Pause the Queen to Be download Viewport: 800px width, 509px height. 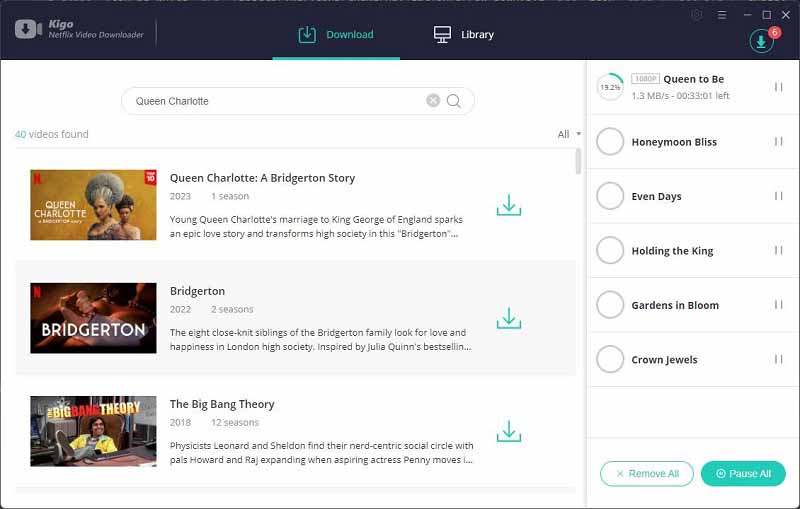coord(778,87)
